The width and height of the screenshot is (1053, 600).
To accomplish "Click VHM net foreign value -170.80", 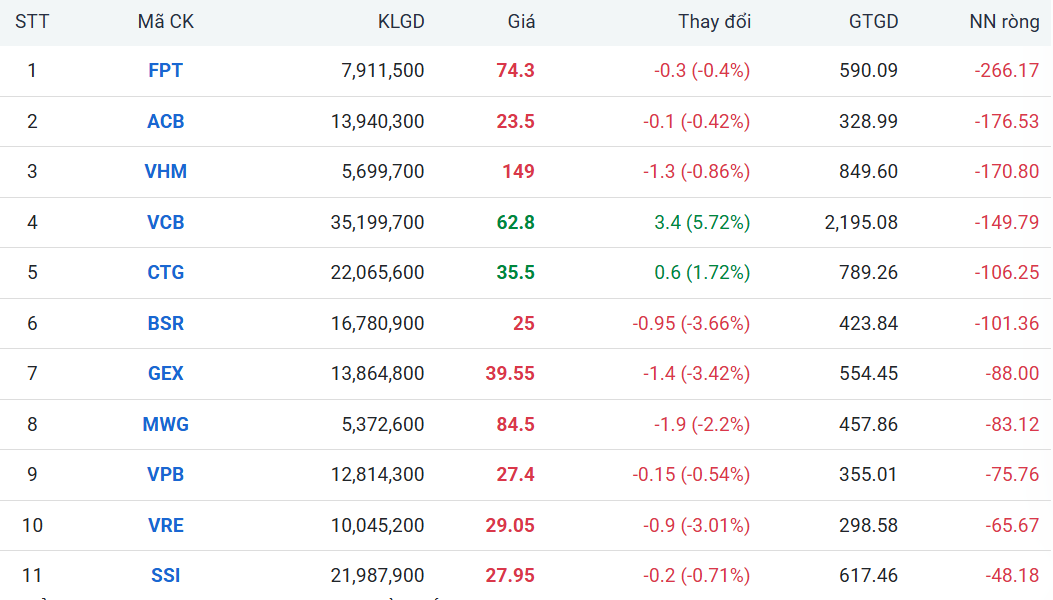I will pos(1007,171).
